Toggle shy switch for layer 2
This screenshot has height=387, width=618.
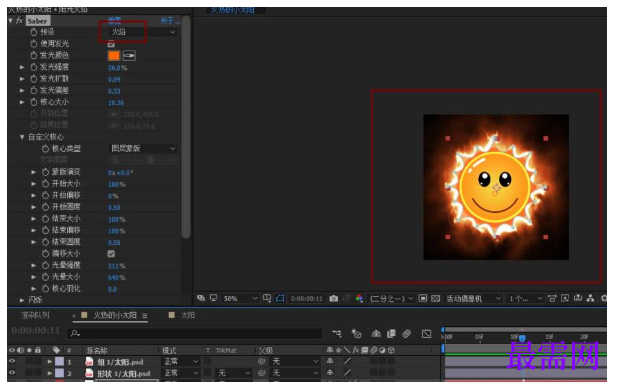[330, 373]
